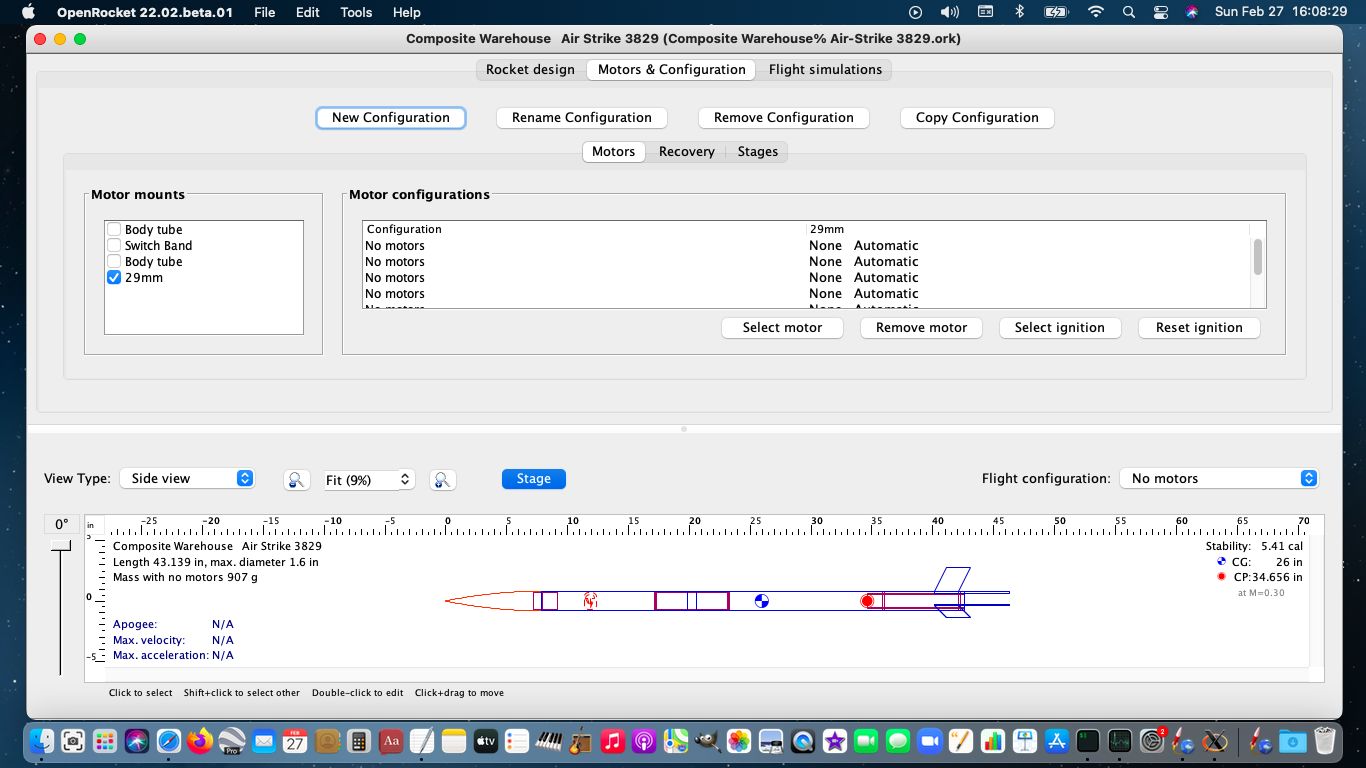Select the zoom out magnifier tool
The height and width of the screenshot is (768, 1366).
click(x=296, y=480)
